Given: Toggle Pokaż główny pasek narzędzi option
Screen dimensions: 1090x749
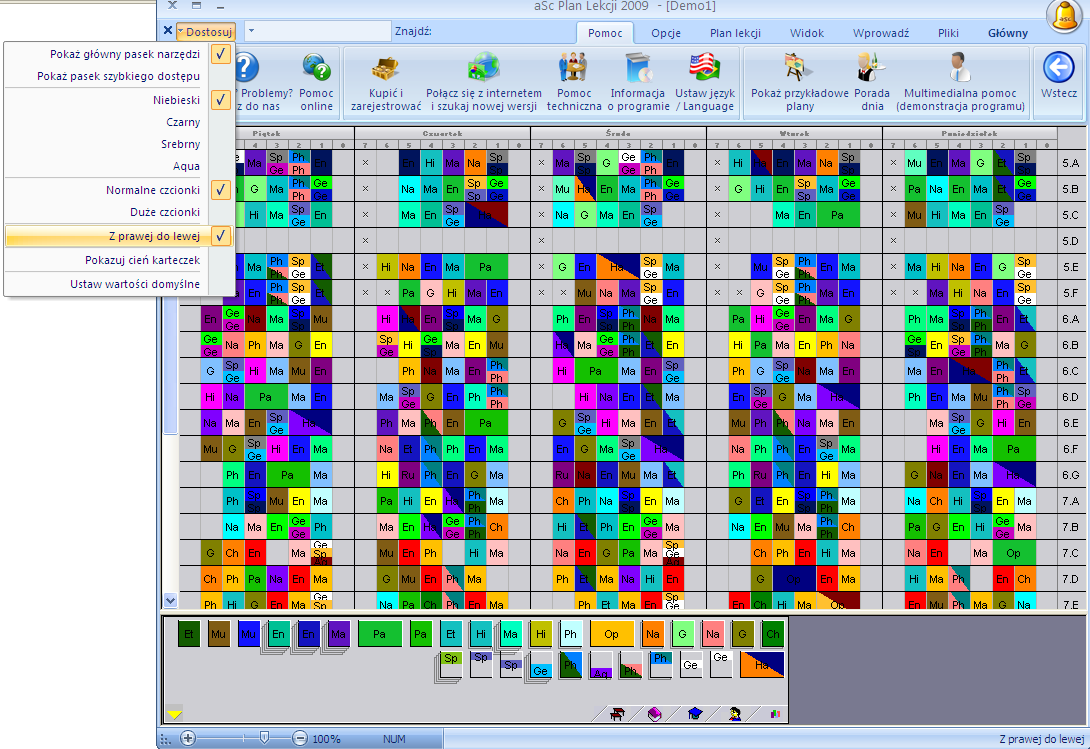Looking at the screenshot, I should [x=125, y=54].
